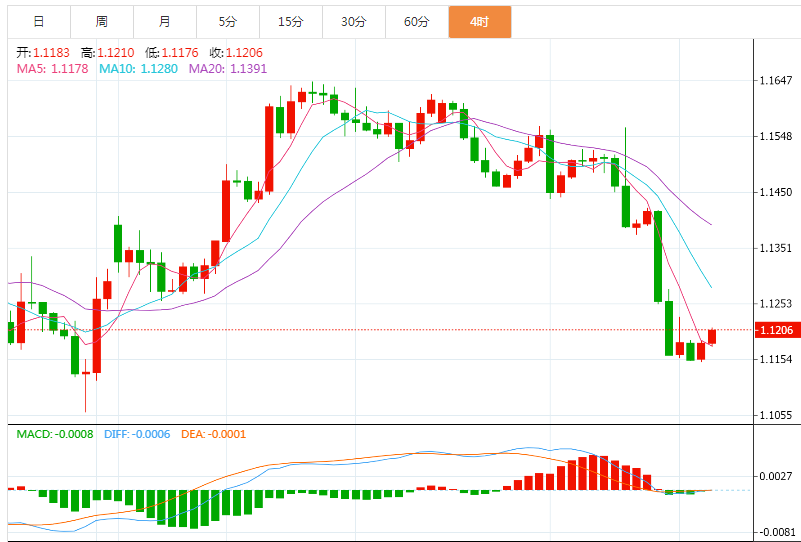This screenshot has height=542, width=801.
Task: Click the MACD value label
Action: click(55, 434)
